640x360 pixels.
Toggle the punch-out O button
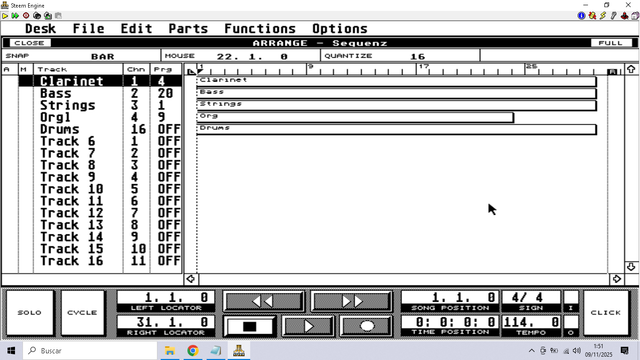[x=571, y=326]
